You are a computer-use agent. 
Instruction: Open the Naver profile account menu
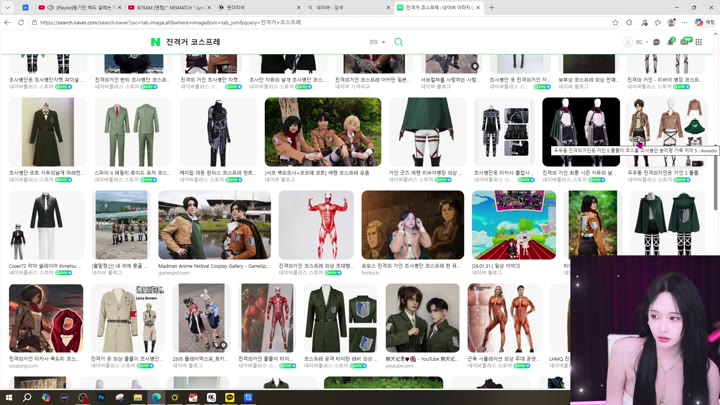(635, 42)
